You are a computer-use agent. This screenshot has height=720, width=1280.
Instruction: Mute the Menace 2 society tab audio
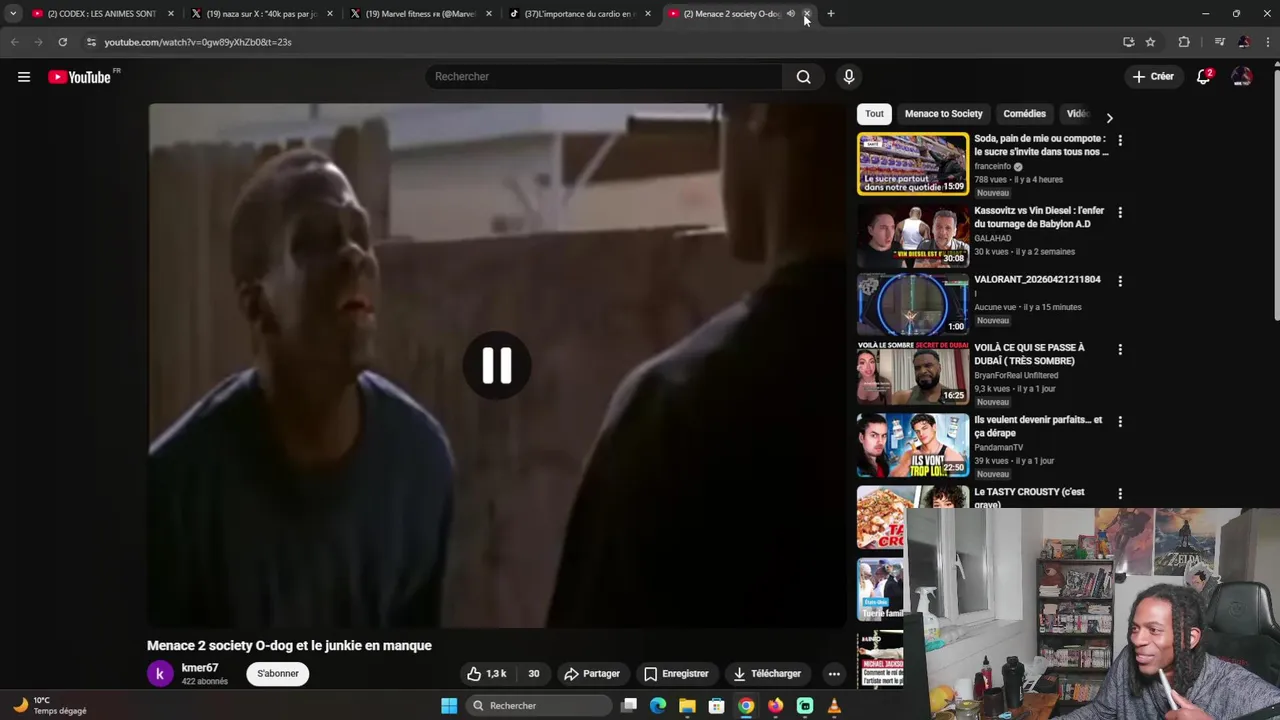791,14
